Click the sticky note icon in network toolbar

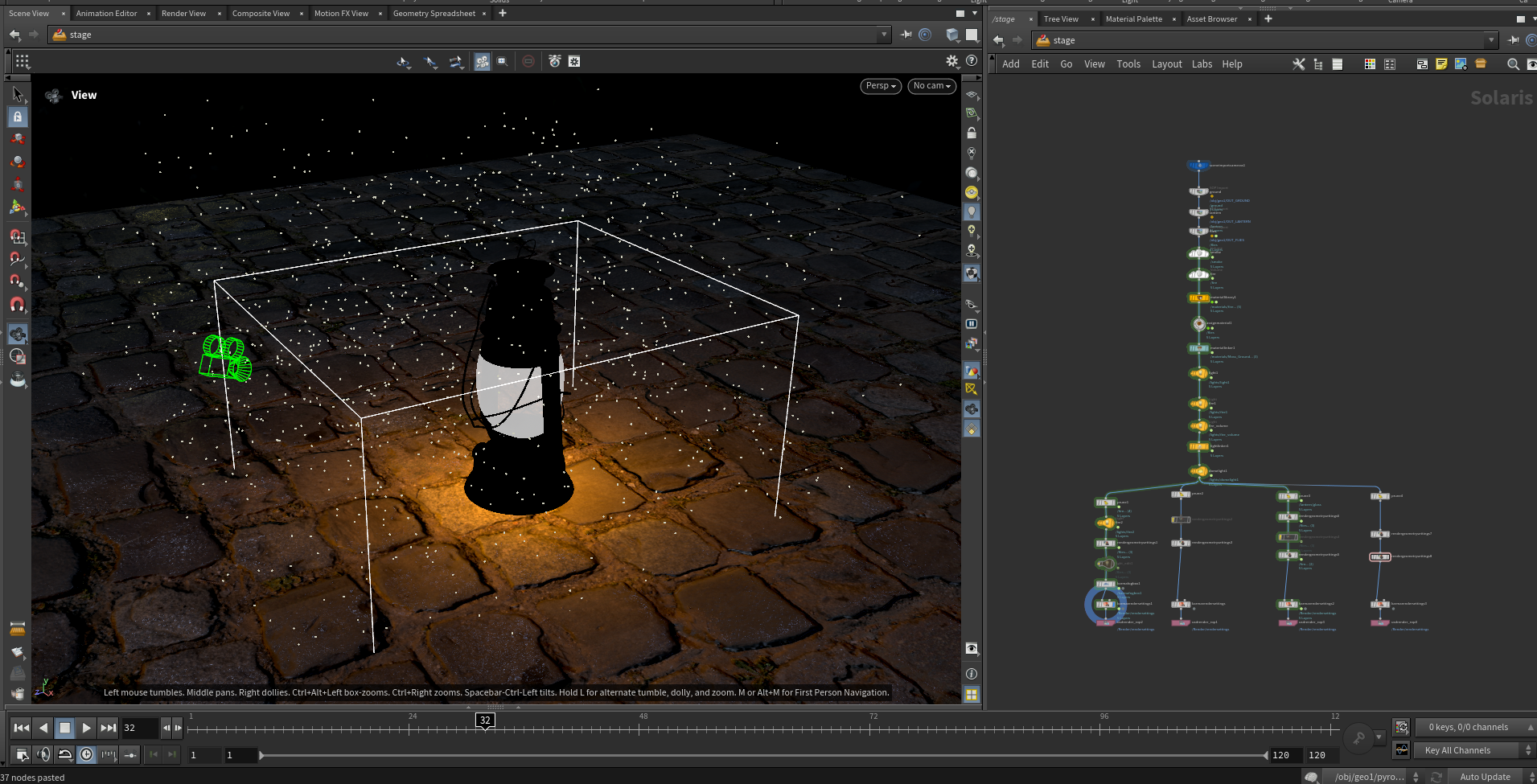coord(1441,64)
